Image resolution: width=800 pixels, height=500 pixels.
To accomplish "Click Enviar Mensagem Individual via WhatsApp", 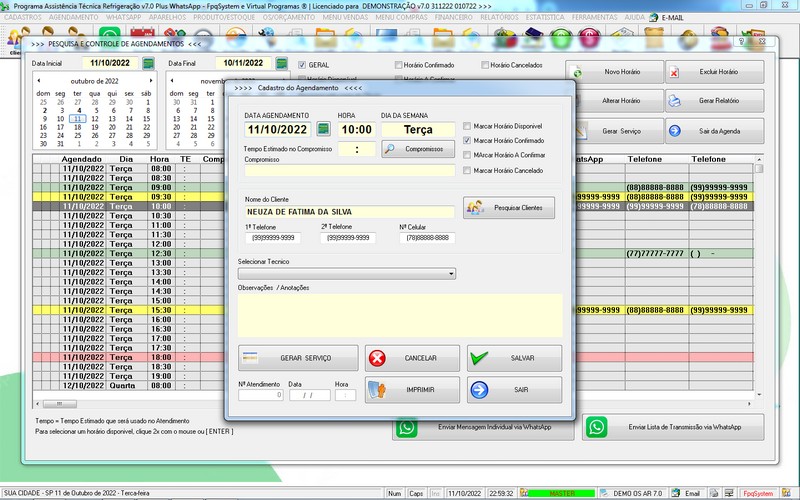I will 483,428.
